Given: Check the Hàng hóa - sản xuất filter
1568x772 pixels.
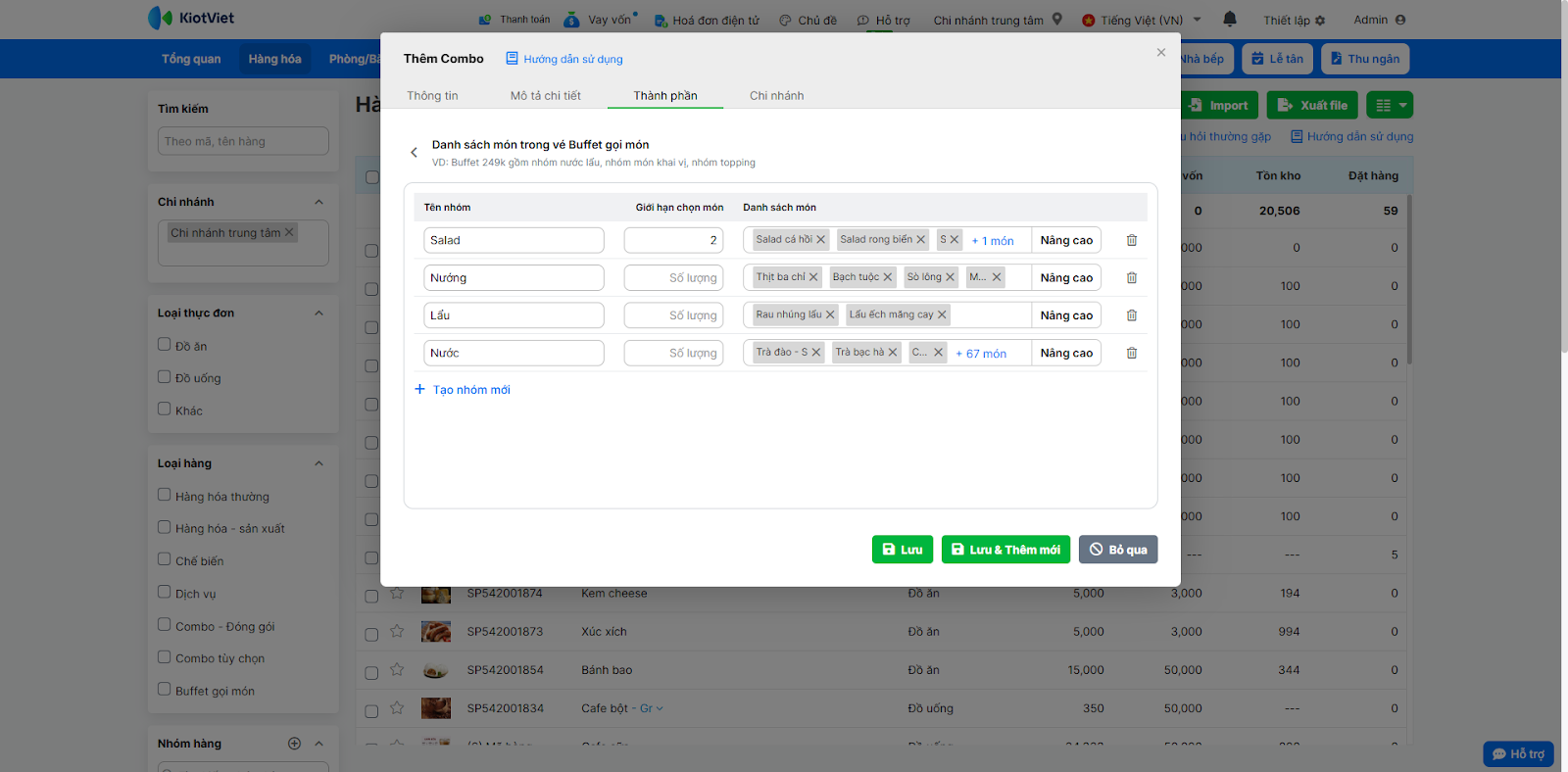Looking at the screenshot, I should pyautogui.click(x=165, y=527).
